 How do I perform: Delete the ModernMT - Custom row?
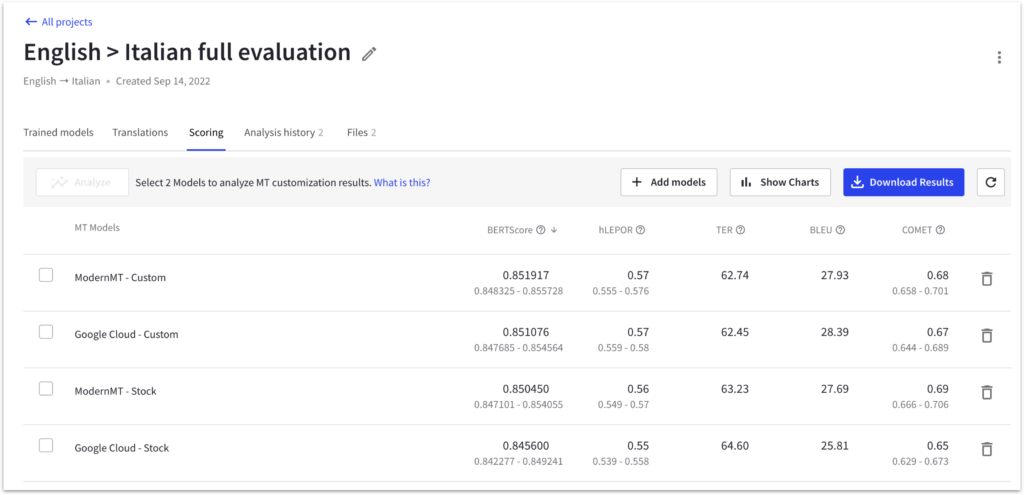tap(987, 279)
